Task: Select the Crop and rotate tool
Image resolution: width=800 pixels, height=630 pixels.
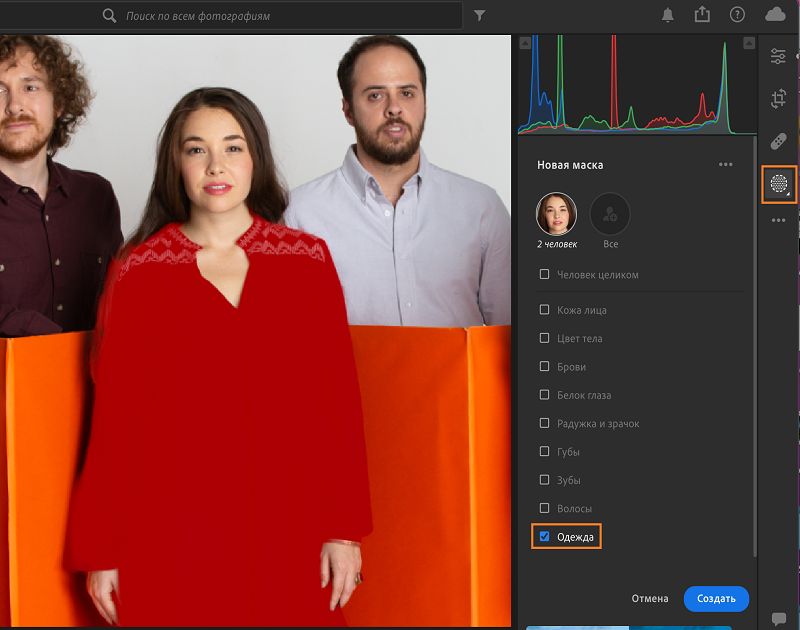Action: pos(779,98)
